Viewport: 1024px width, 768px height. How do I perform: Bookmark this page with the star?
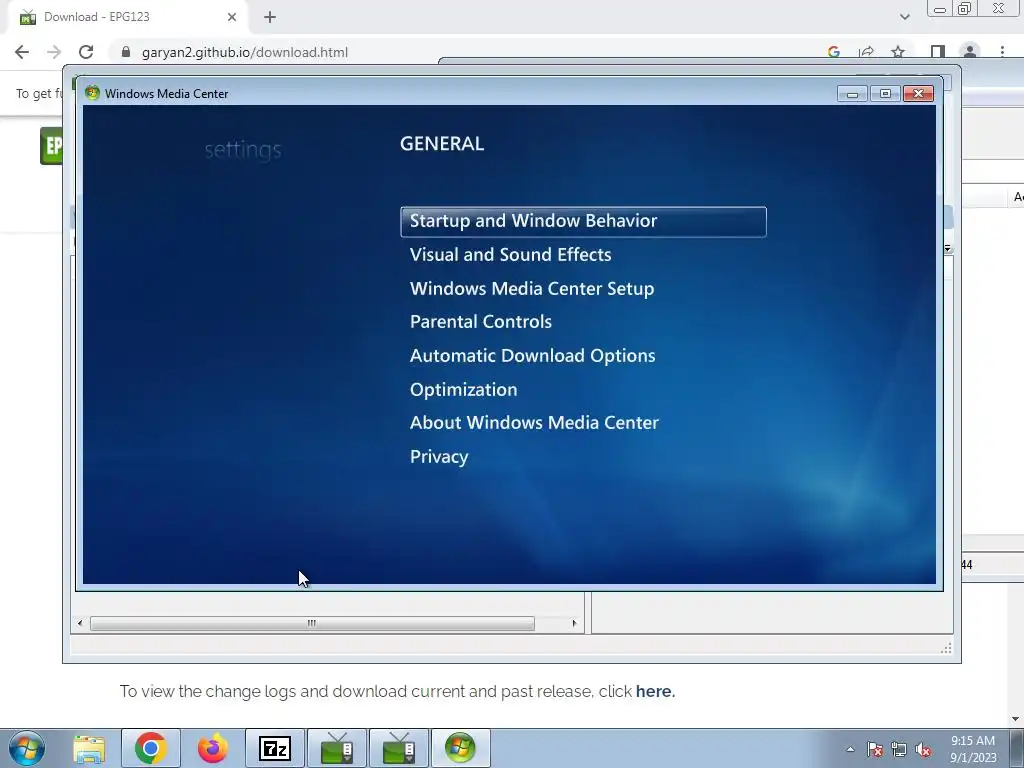click(x=898, y=52)
